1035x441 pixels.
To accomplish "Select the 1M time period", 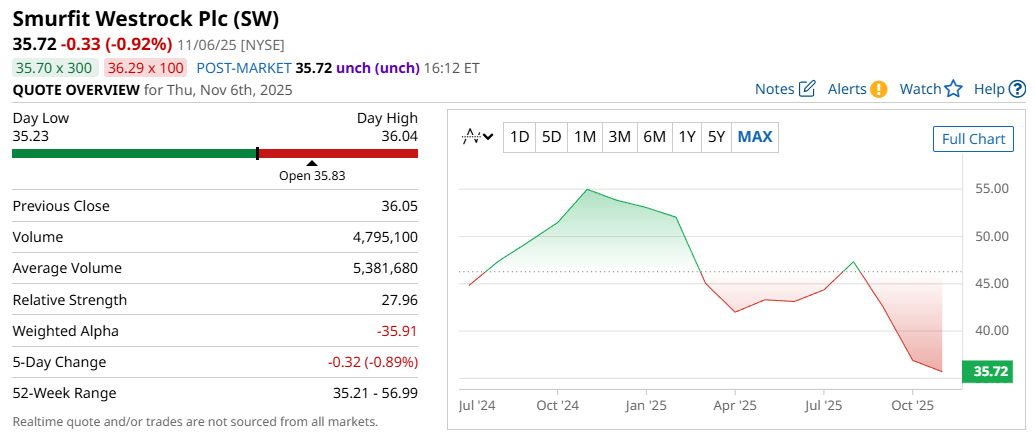I will click(585, 137).
